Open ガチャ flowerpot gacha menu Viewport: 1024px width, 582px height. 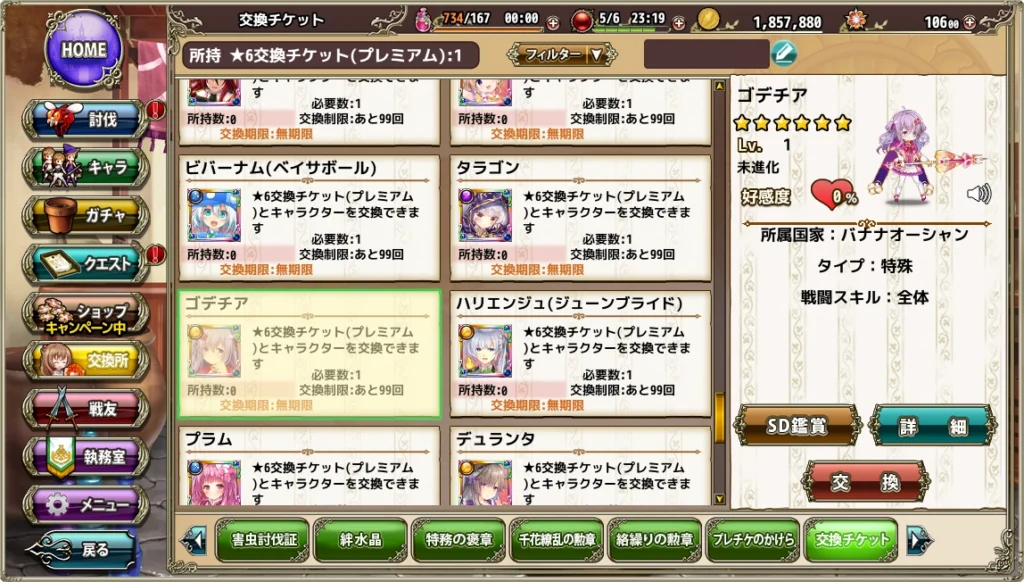point(86,216)
